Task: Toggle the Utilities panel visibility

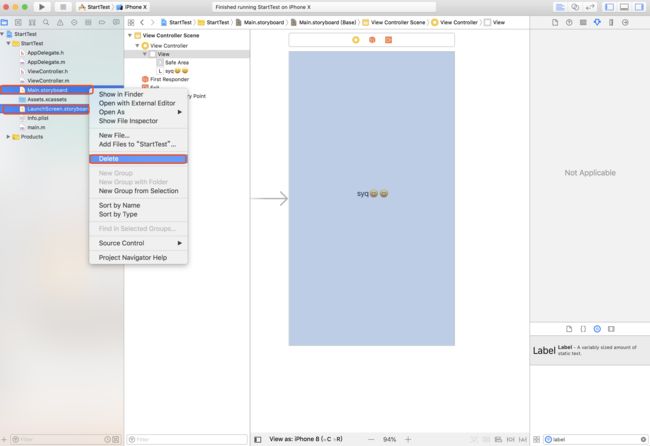Action: [639, 7]
